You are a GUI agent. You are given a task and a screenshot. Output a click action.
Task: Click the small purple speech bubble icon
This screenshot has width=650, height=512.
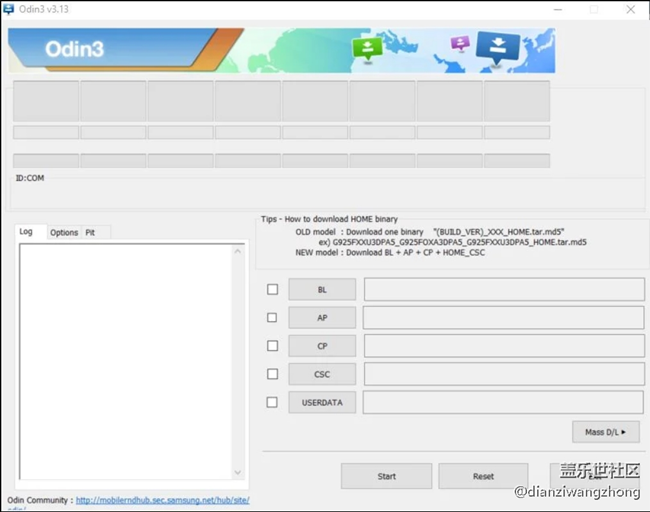coord(460,43)
